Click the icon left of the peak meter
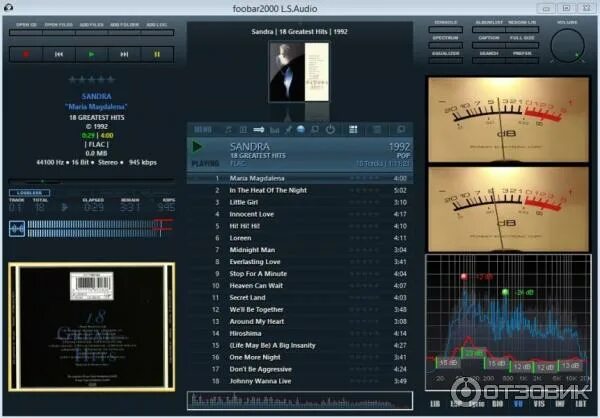The height and width of the screenshot is (418, 600). pyautogui.click(x=17, y=229)
